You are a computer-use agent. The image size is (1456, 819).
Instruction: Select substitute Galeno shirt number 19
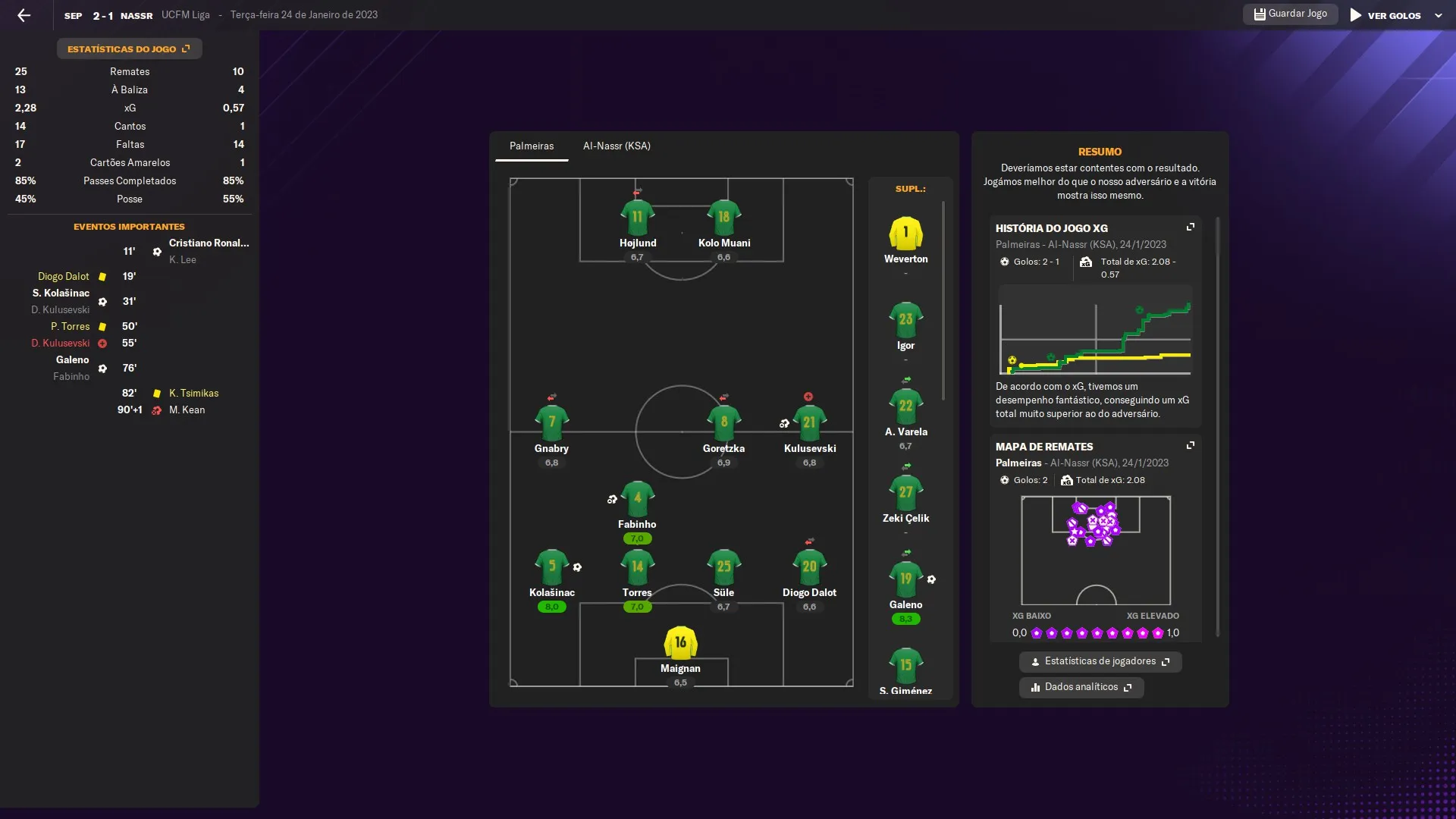[905, 579]
